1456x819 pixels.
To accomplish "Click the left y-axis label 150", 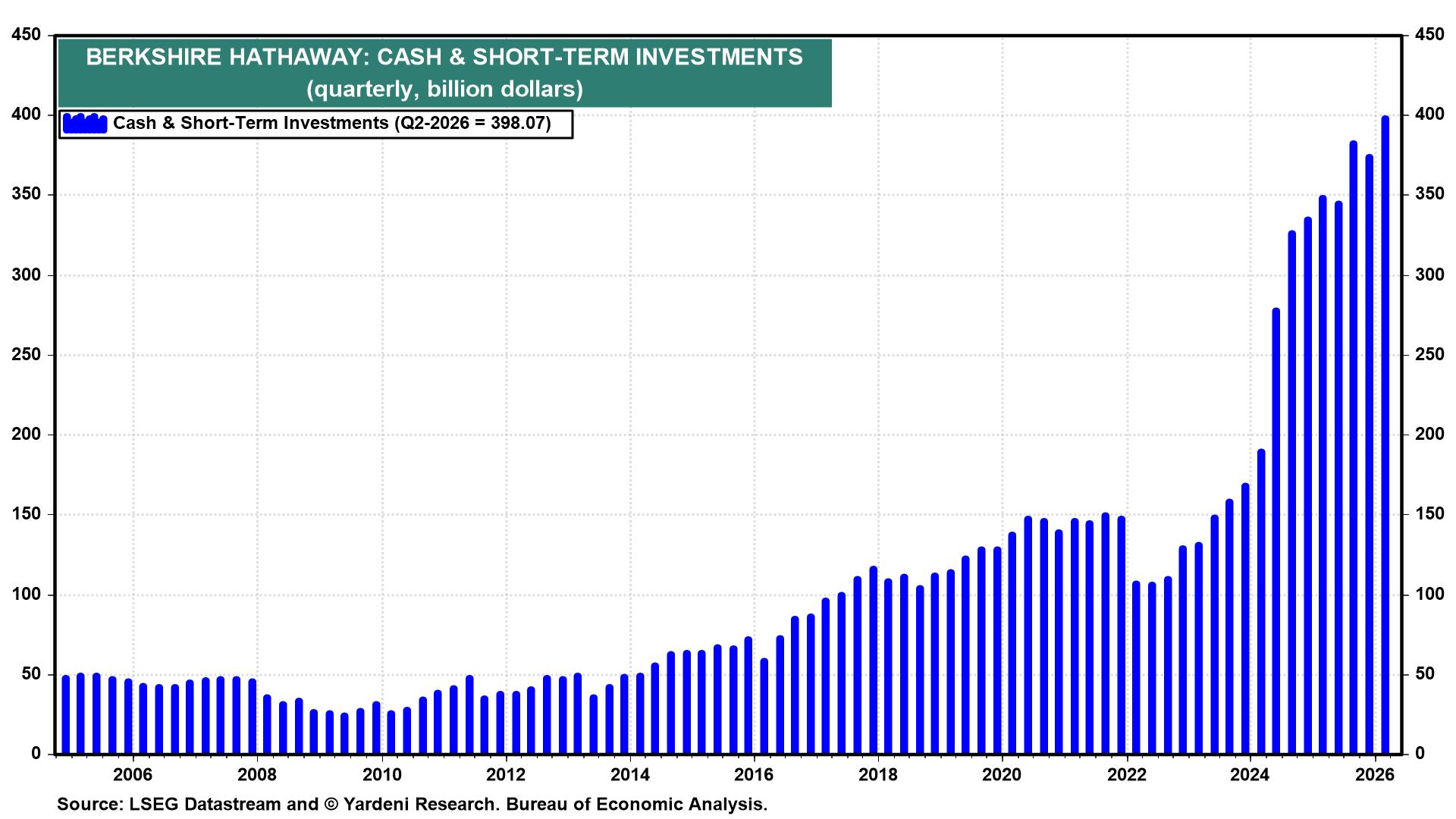I will point(26,514).
